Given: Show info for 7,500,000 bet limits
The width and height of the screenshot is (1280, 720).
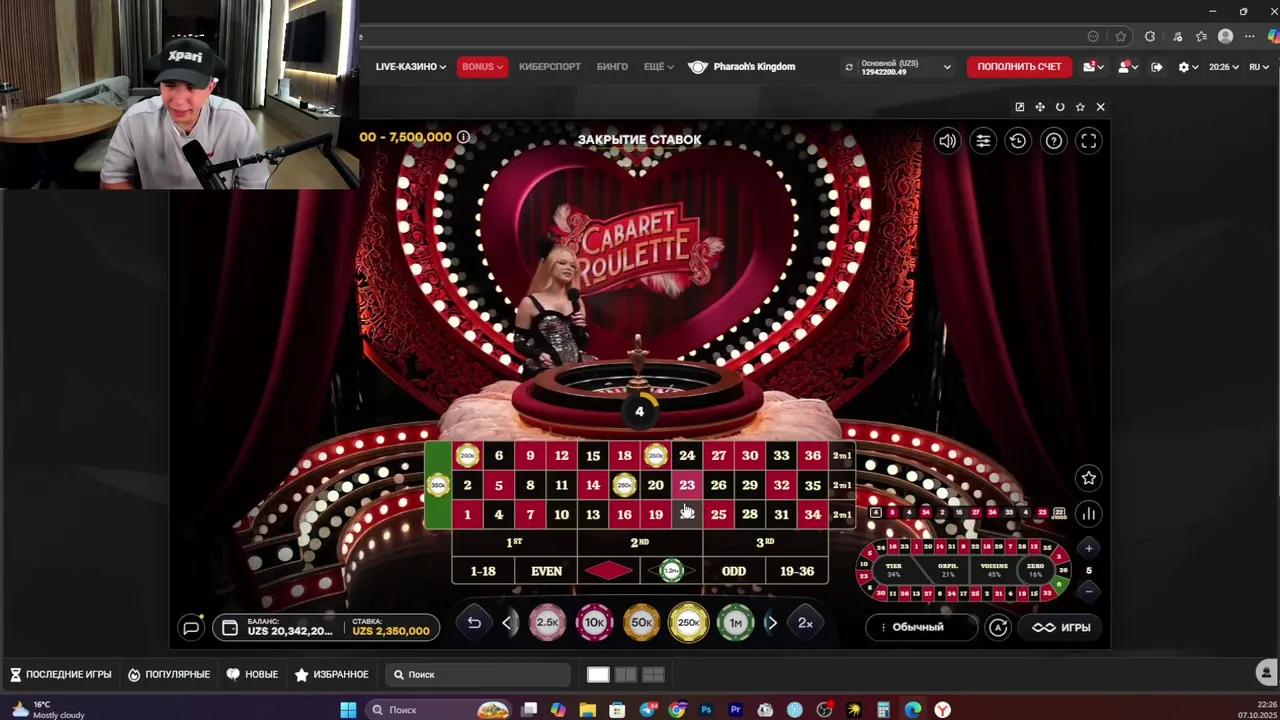Looking at the screenshot, I should 463,137.
